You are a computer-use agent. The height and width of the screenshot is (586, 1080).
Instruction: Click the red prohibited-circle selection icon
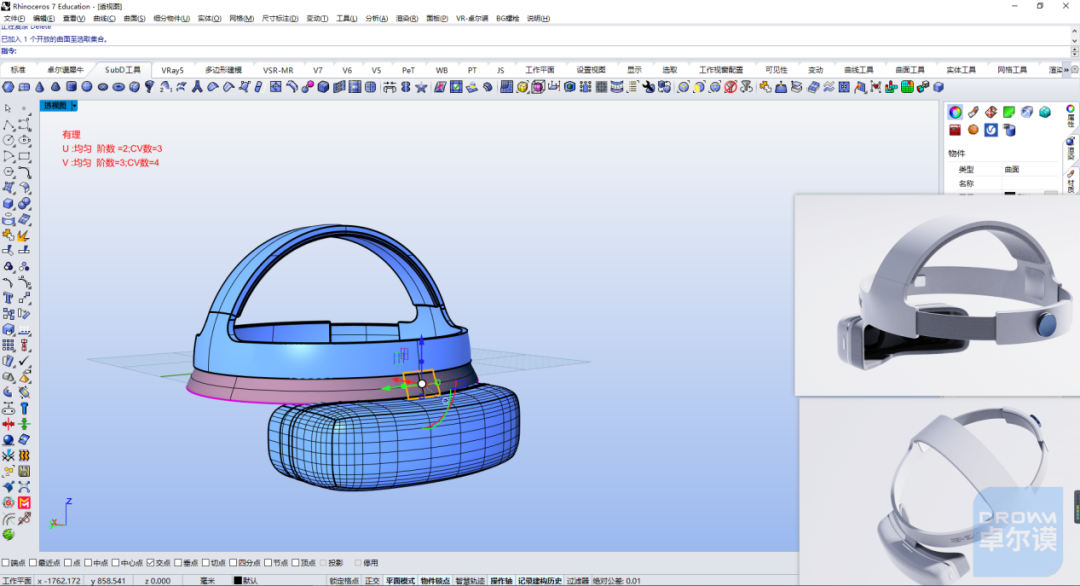tap(730, 87)
